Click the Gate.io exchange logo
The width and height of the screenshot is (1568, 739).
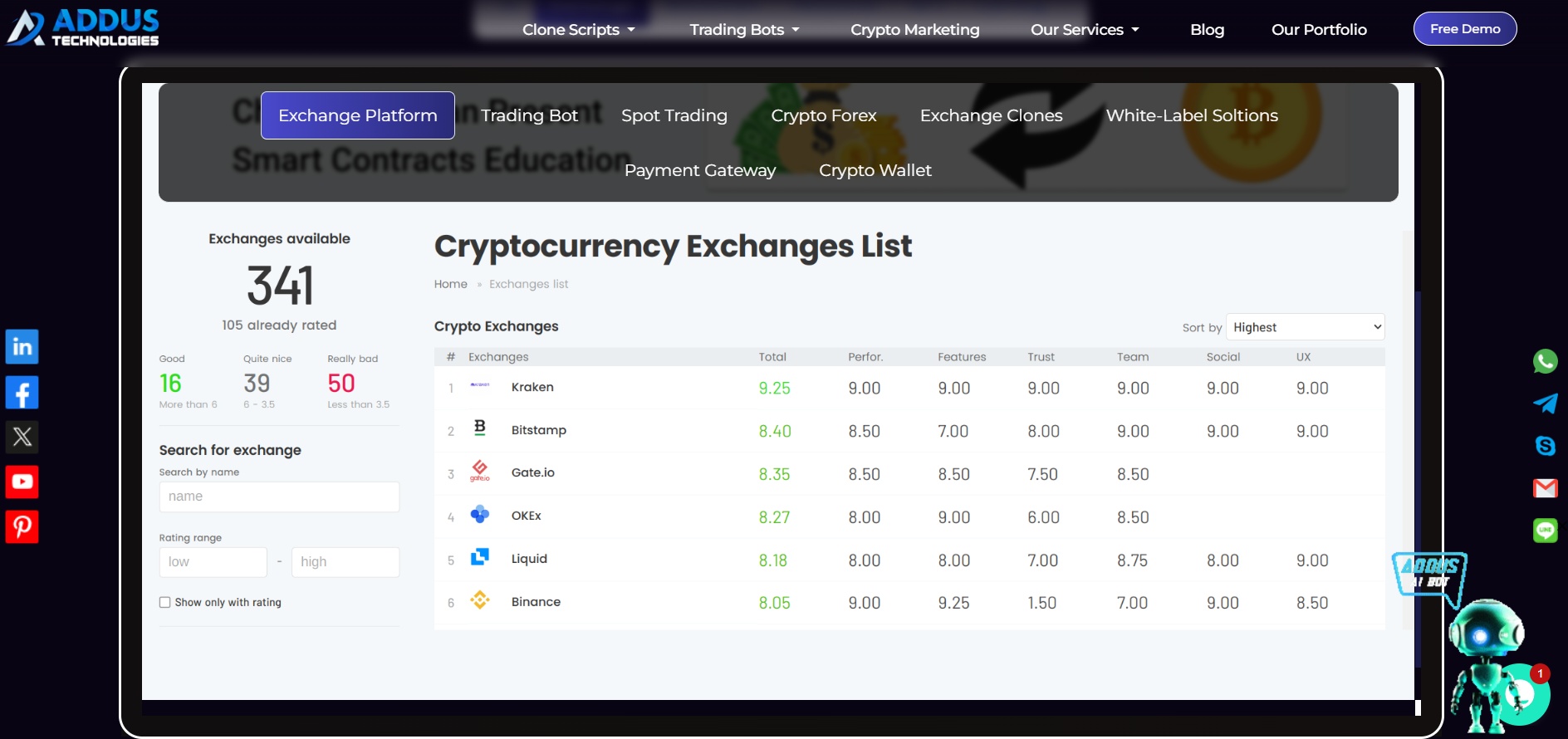[480, 471]
